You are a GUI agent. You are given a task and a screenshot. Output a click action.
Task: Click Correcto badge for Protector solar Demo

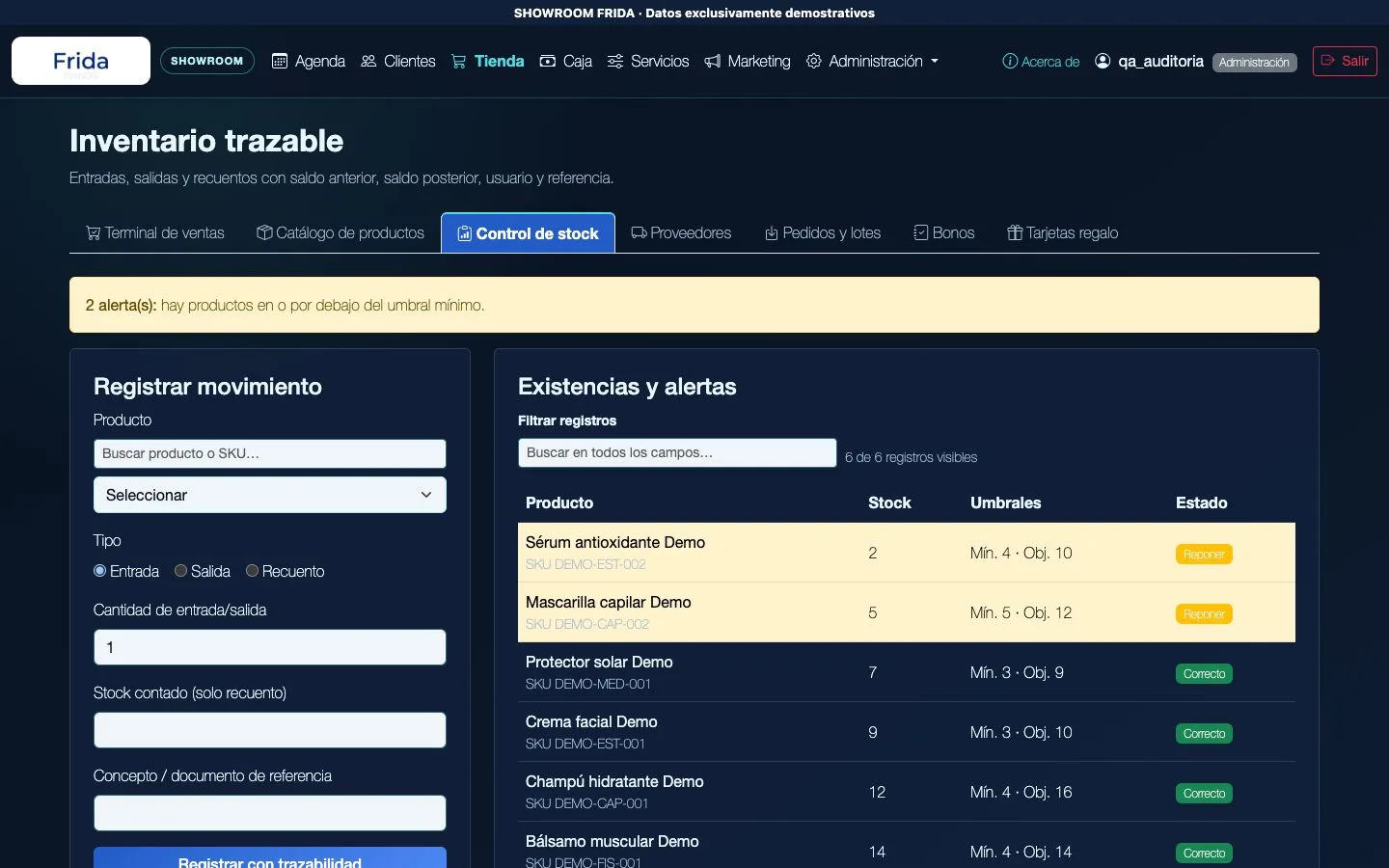click(1204, 674)
